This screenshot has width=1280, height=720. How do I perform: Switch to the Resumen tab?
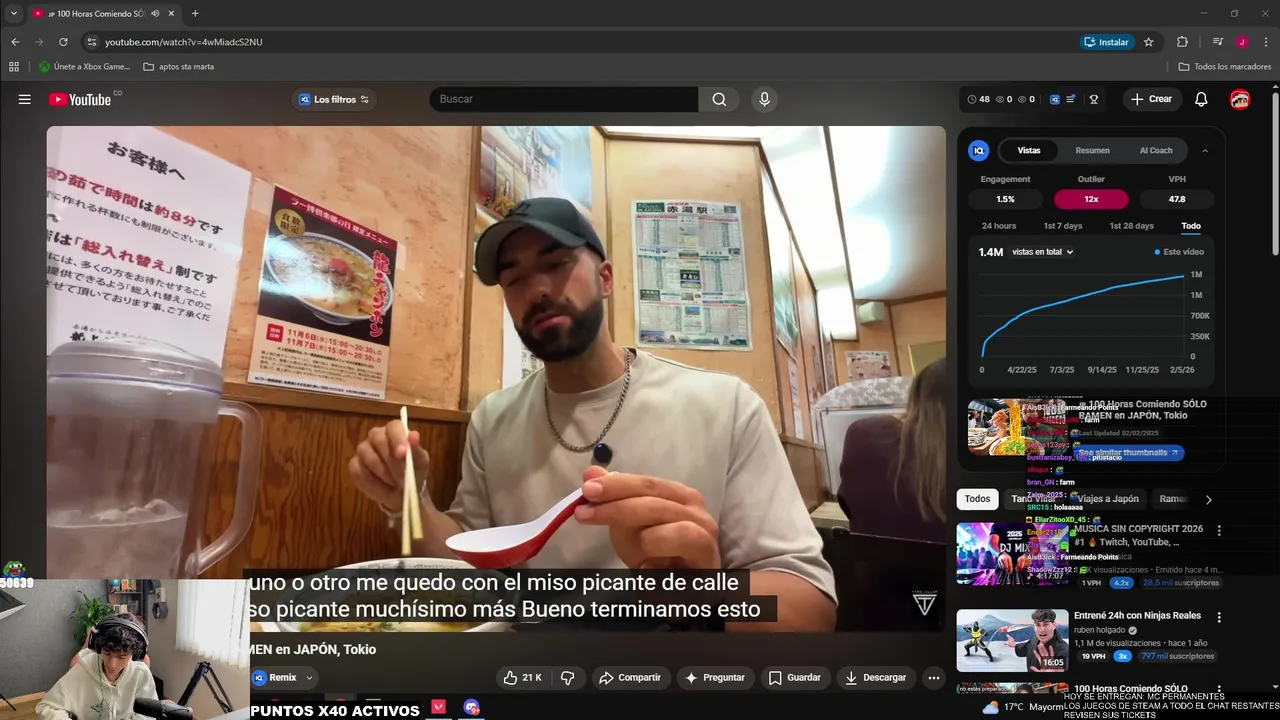point(1092,150)
